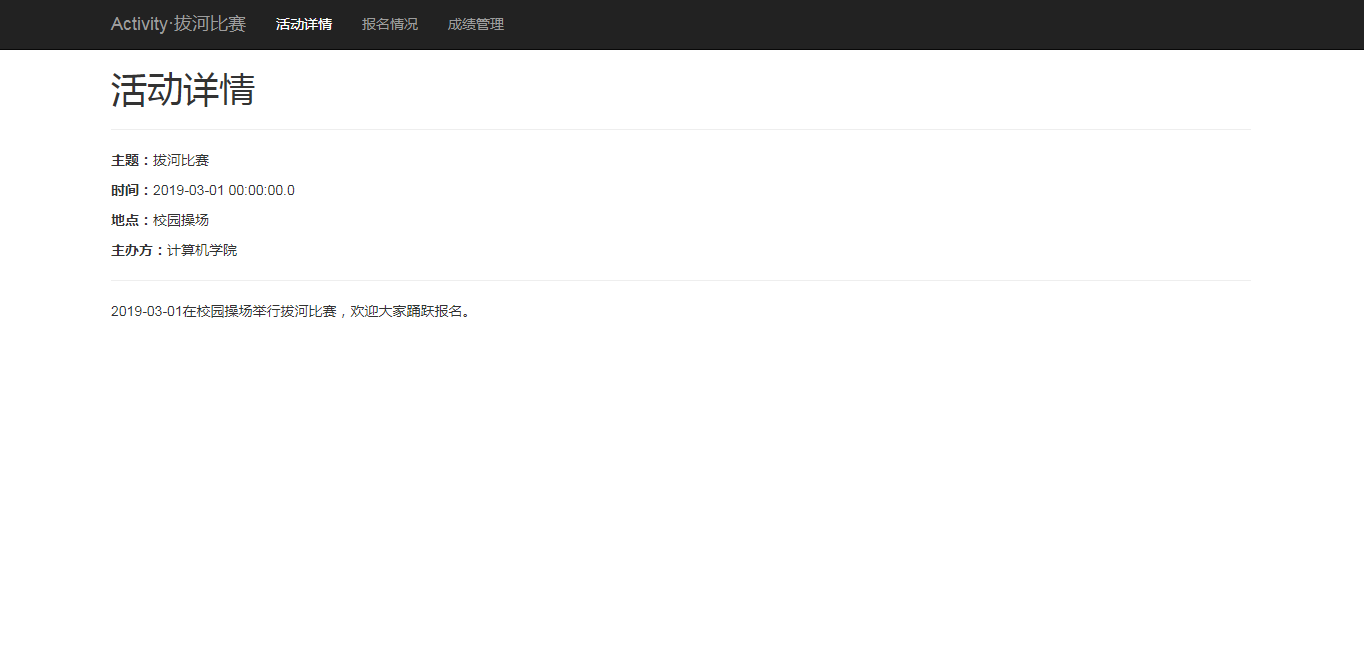1364x658 pixels.
Task: Click the 时间 label
Action: (x=131, y=190)
